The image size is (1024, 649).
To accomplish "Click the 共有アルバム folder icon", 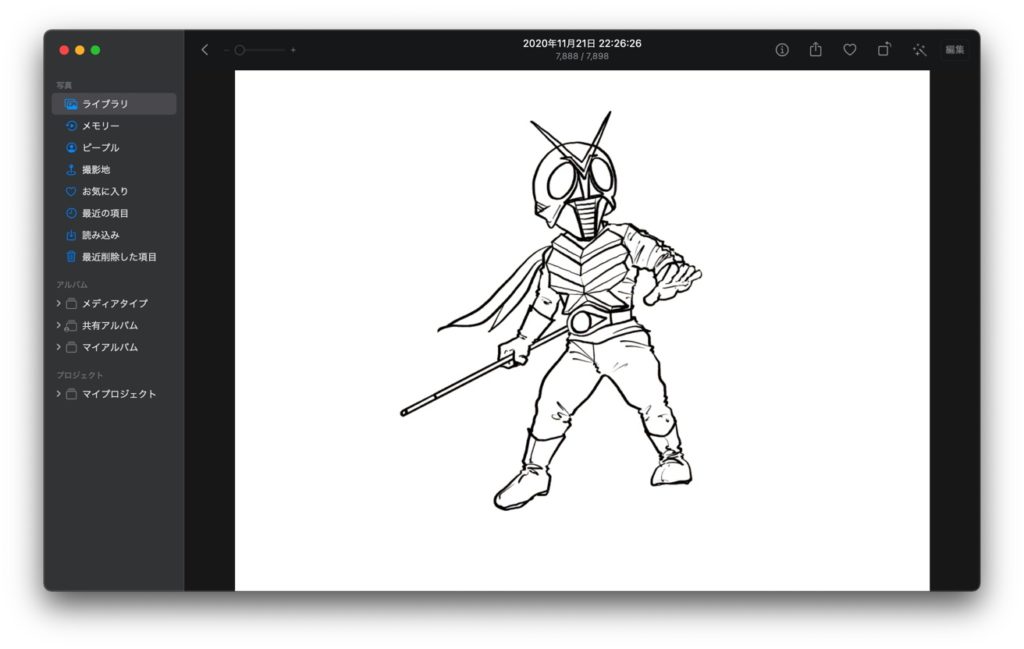I will point(71,325).
